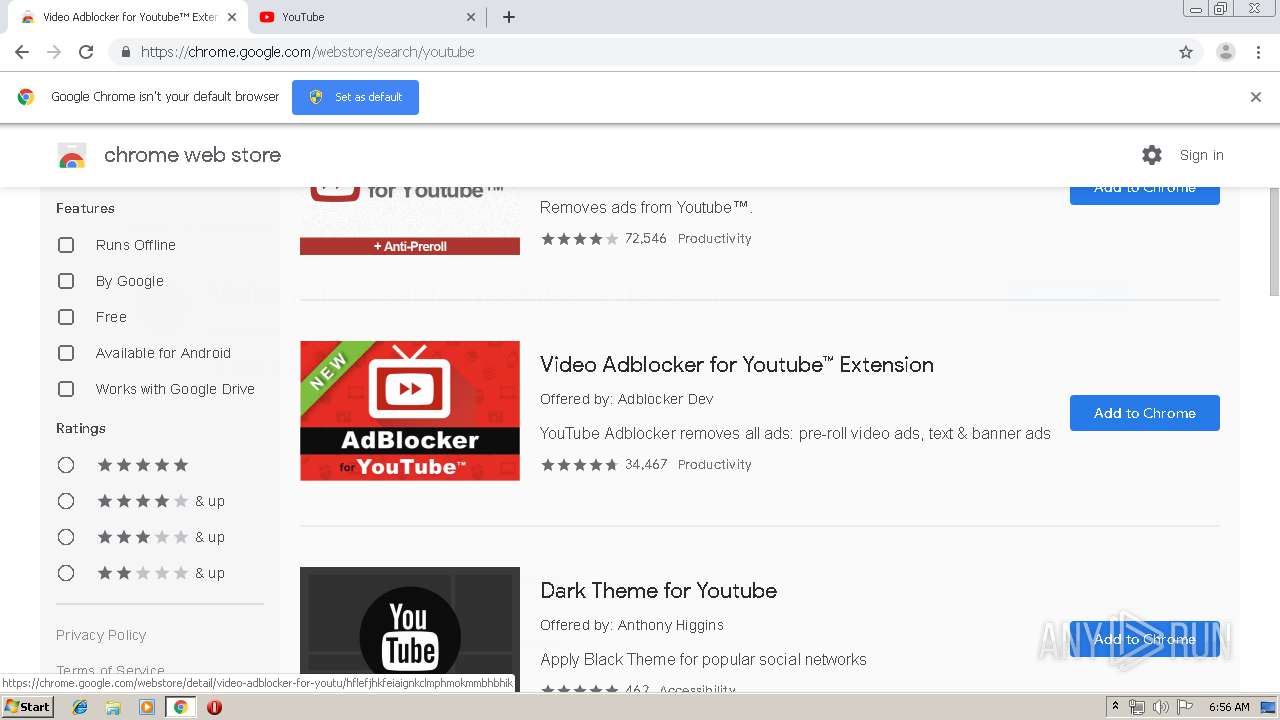This screenshot has height=720, width=1280.
Task: Sign in to Chrome Web Store
Action: coord(1201,155)
